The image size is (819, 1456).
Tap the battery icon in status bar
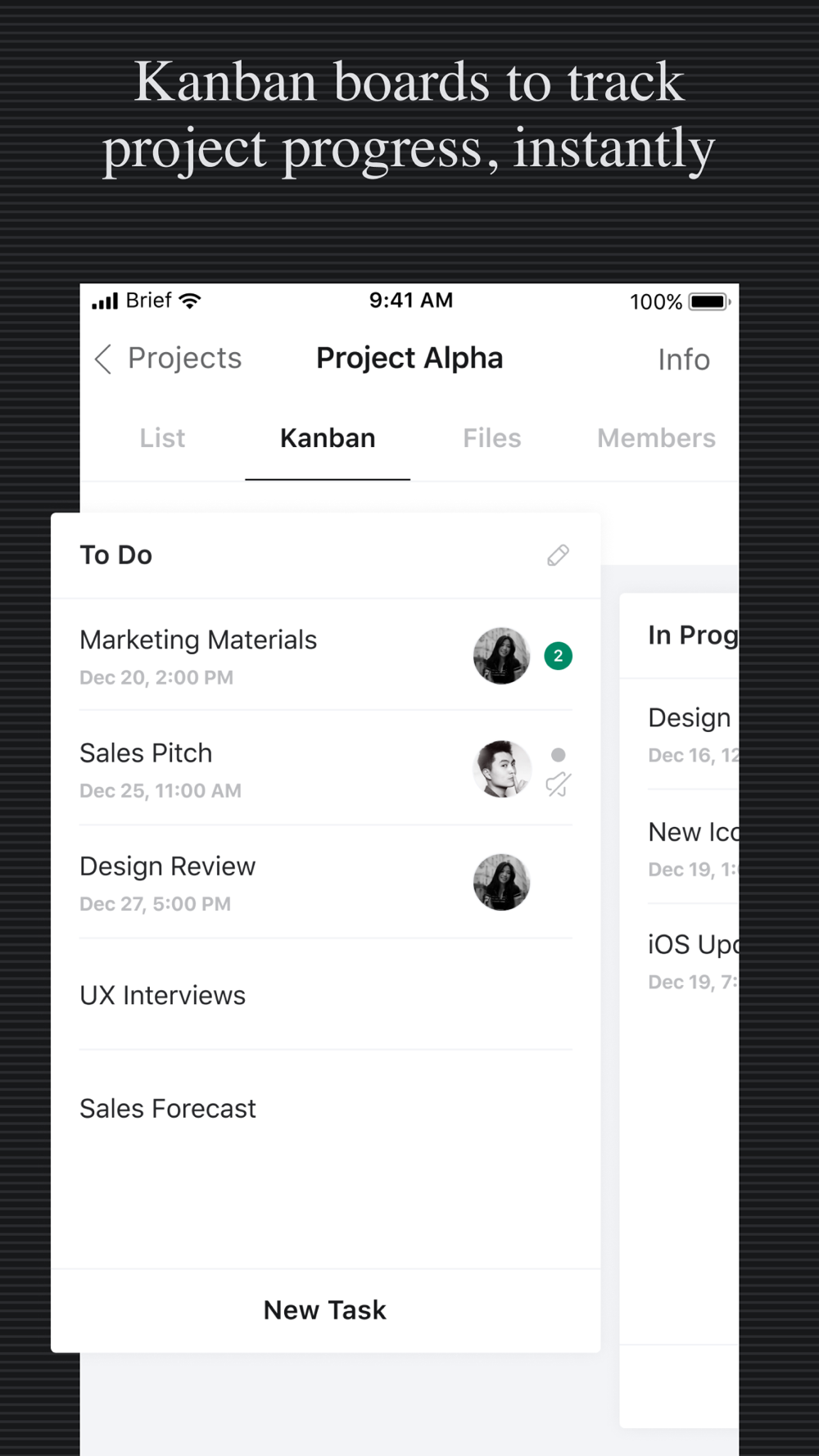(709, 301)
